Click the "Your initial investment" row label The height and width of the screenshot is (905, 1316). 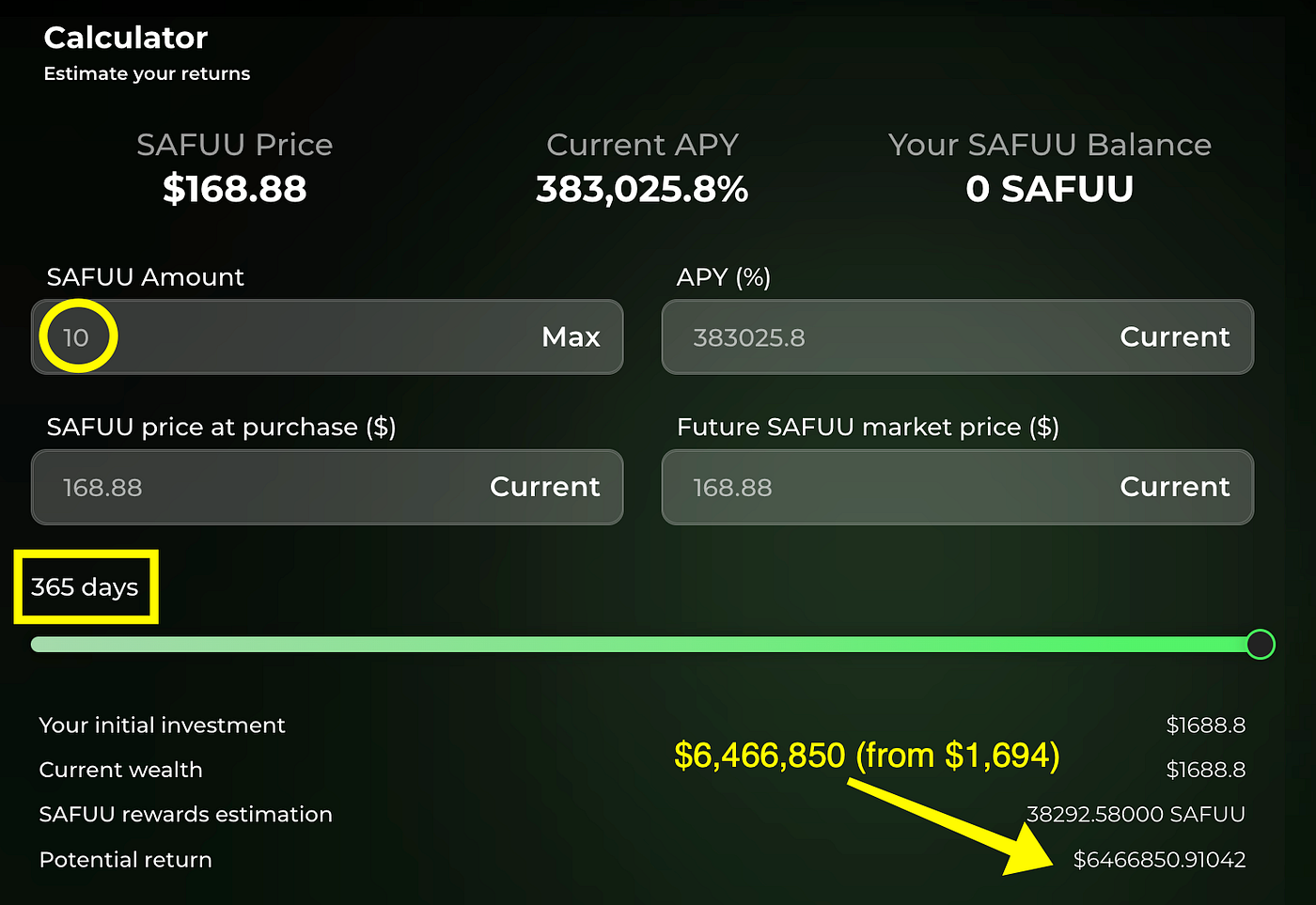162,726
